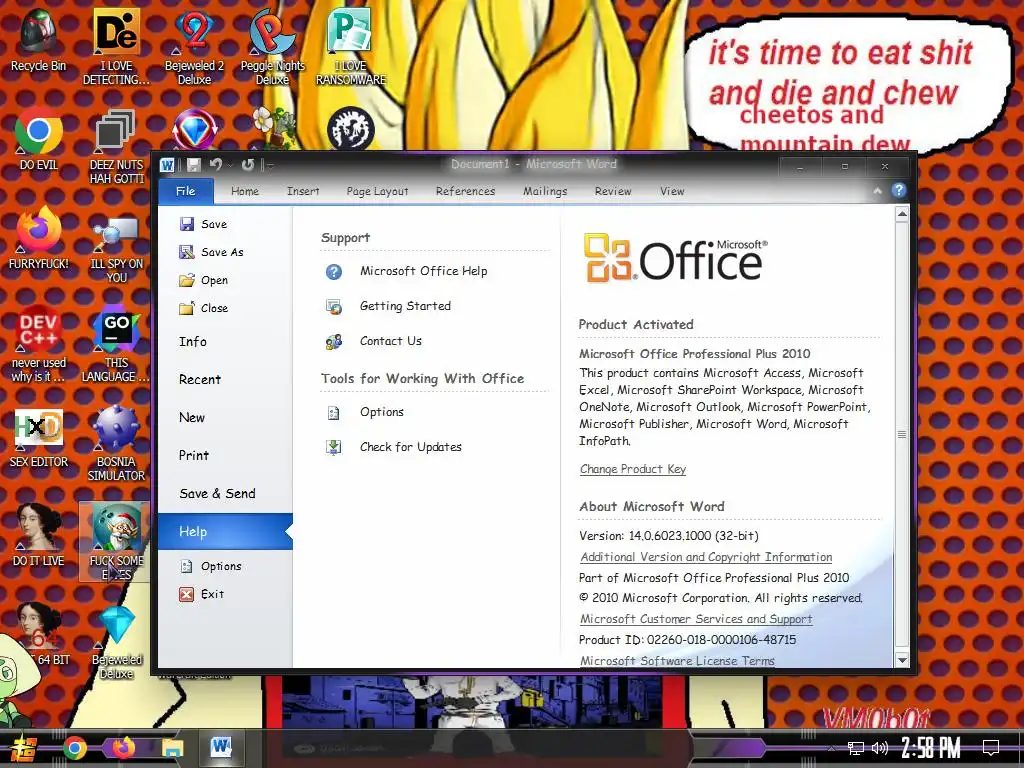Image resolution: width=1024 pixels, height=768 pixels.
Task: Open the Recycle Bin desktop icon
Action: [39, 40]
